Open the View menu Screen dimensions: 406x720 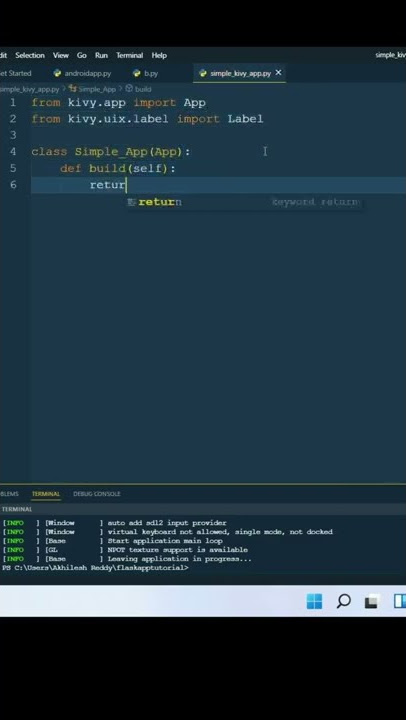pyautogui.click(x=61, y=55)
